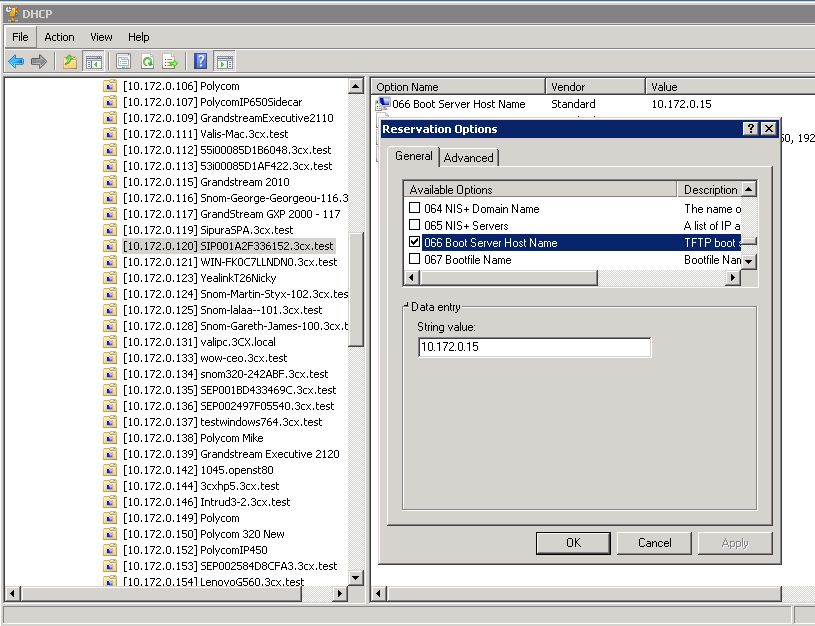Screen dimensions: 815x626
Task: Click folder icon for Grandstream 2010
Action: pyautogui.click(x=110, y=182)
